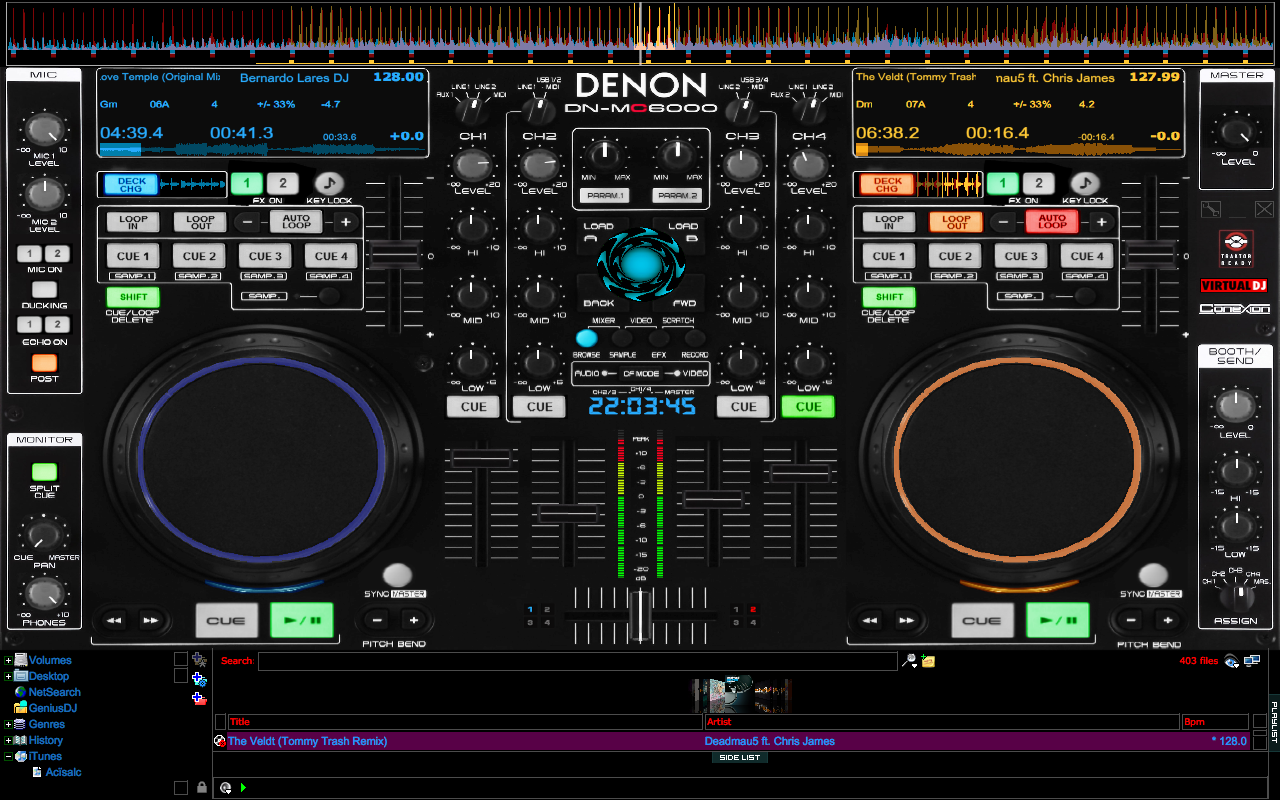Click the VIRTUAL DJ logo badge
The width and height of the screenshot is (1280, 800).
click(1234, 285)
